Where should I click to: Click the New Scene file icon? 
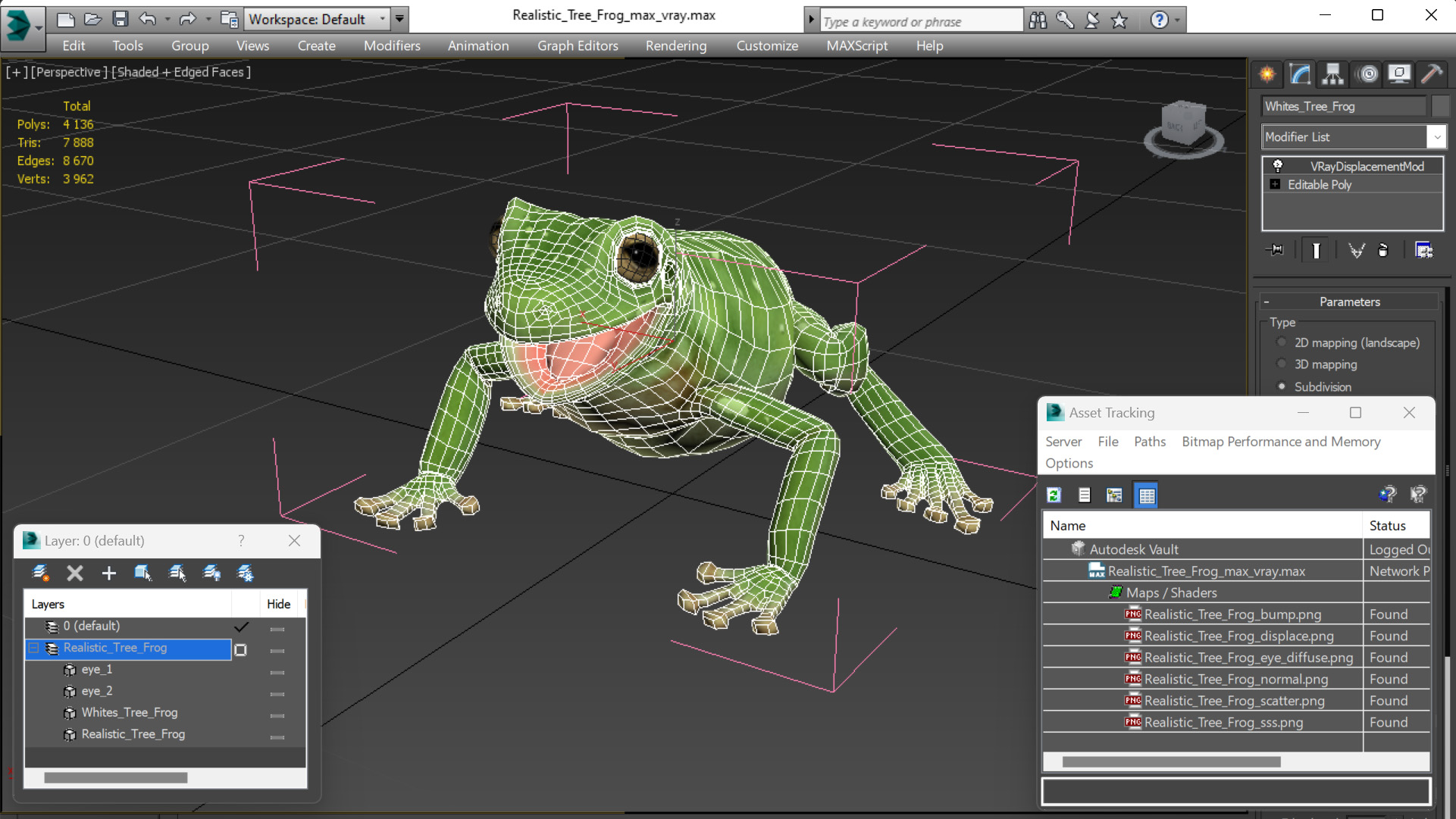(x=66, y=19)
